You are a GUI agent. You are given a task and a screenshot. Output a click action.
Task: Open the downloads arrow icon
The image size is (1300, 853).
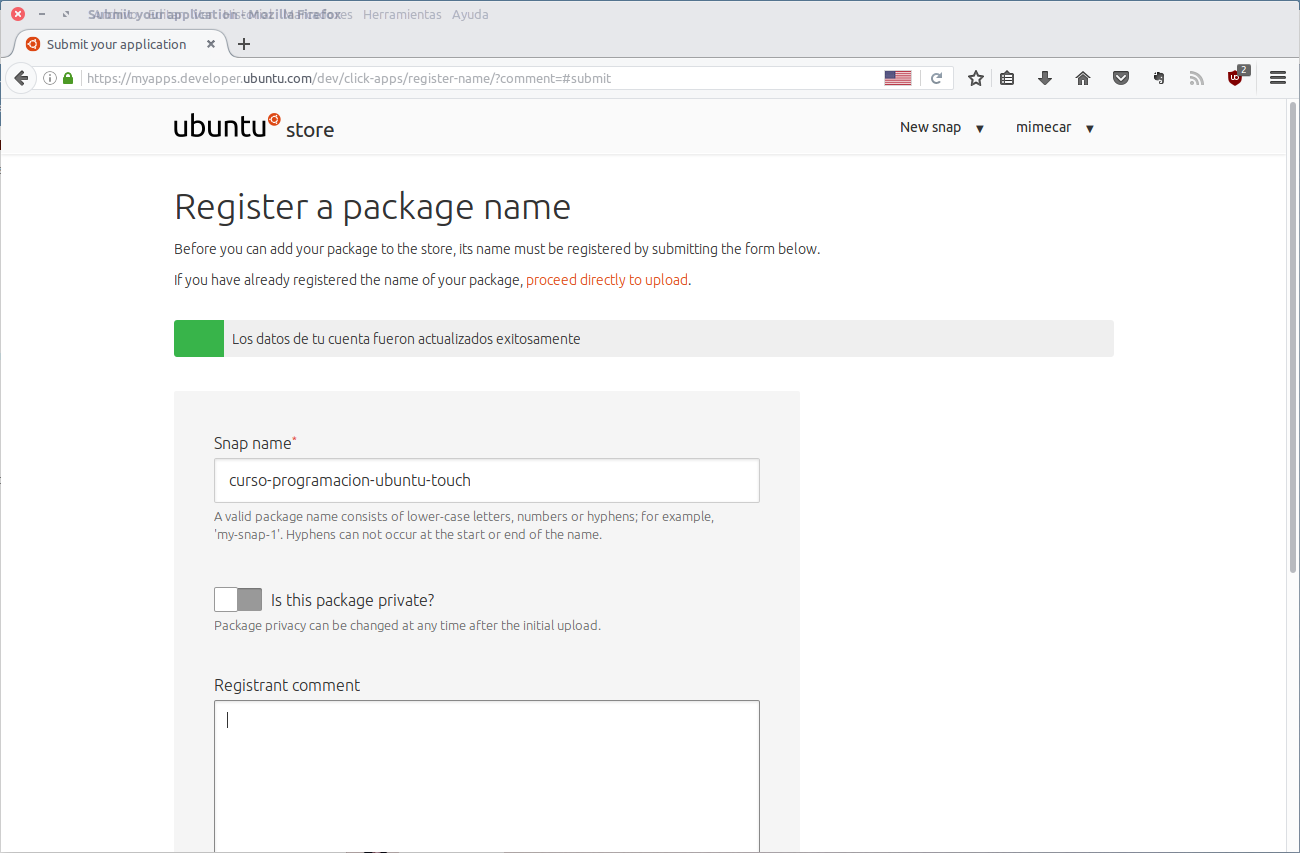(x=1045, y=78)
